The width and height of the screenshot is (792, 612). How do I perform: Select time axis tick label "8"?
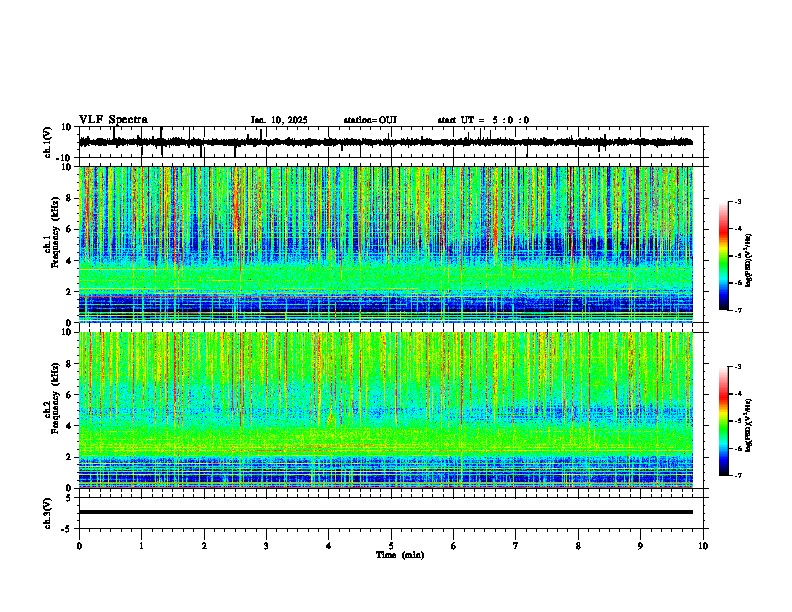578,546
